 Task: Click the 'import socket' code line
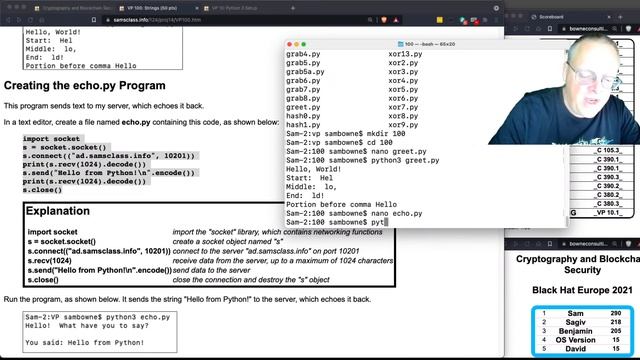tap(51, 139)
